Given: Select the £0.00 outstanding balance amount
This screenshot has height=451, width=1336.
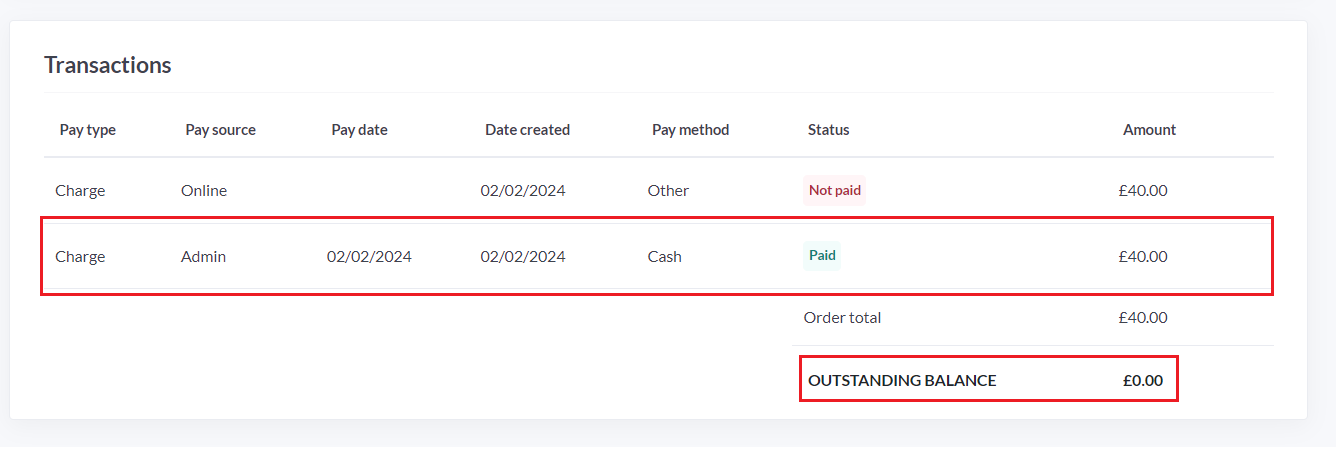Looking at the screenshot, I should pos(1143,381).
